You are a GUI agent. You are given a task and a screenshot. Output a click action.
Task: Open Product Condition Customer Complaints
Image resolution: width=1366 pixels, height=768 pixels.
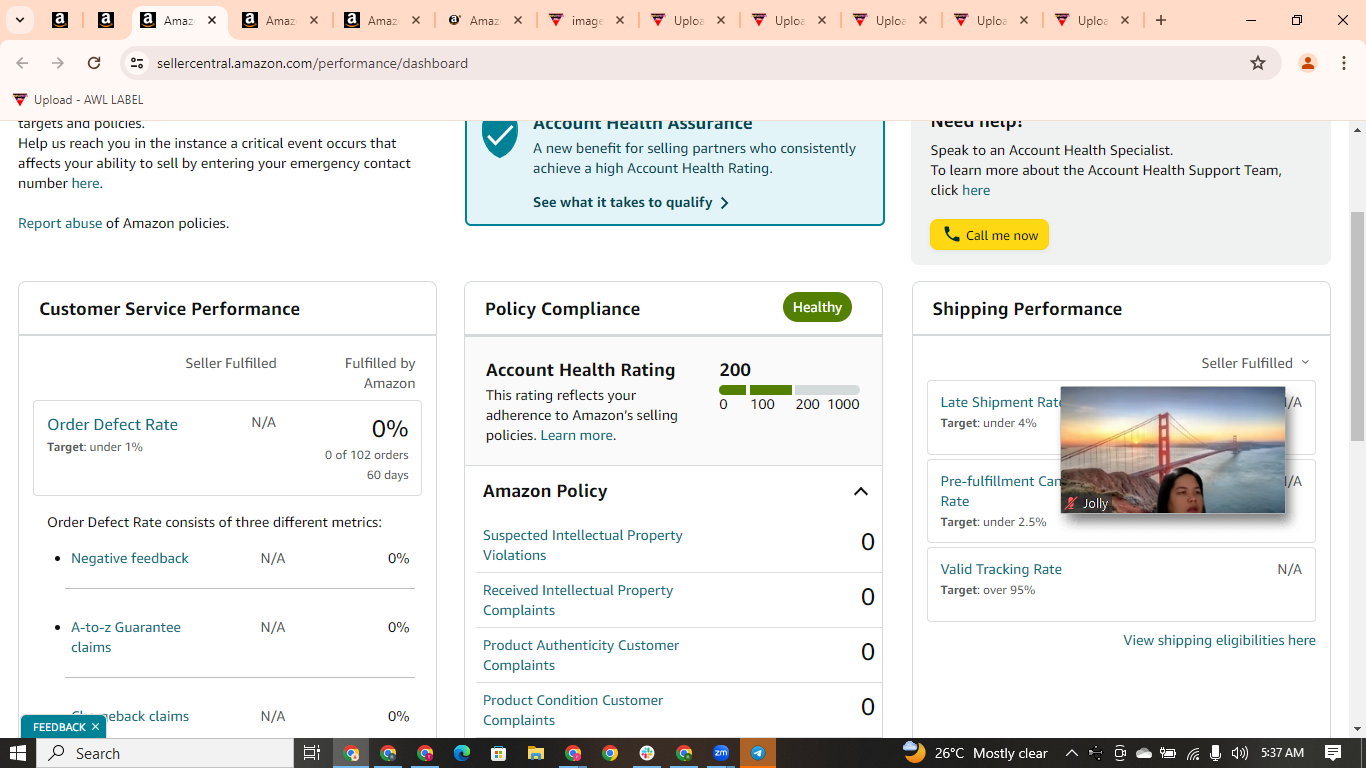point(573,710)
